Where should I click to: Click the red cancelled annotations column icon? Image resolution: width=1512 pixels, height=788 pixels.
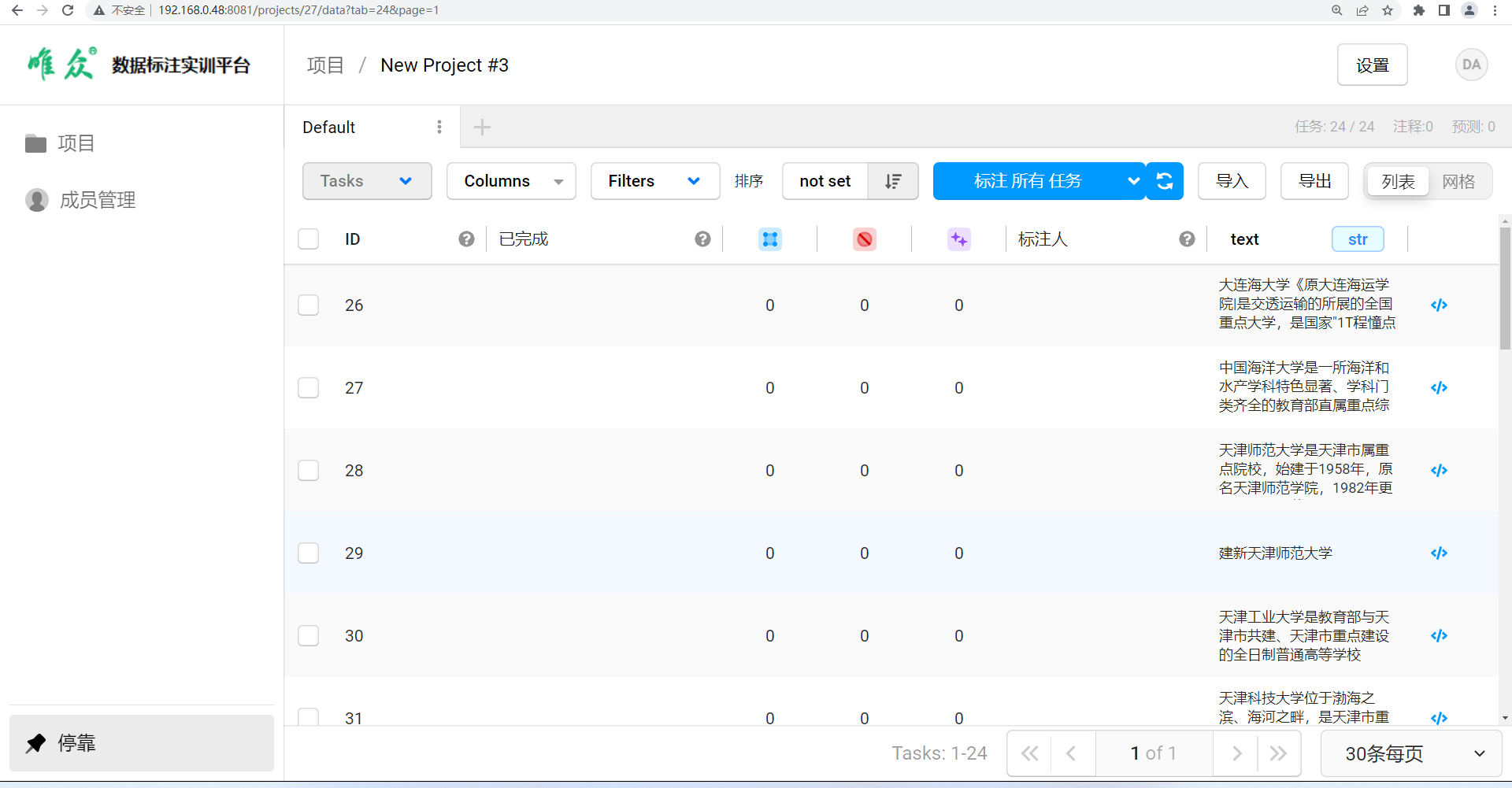[864, 239]
